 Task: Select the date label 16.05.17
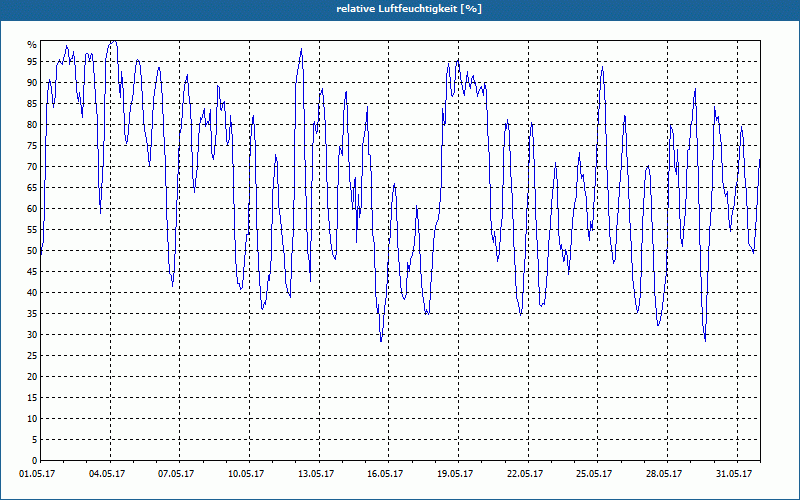385,473
